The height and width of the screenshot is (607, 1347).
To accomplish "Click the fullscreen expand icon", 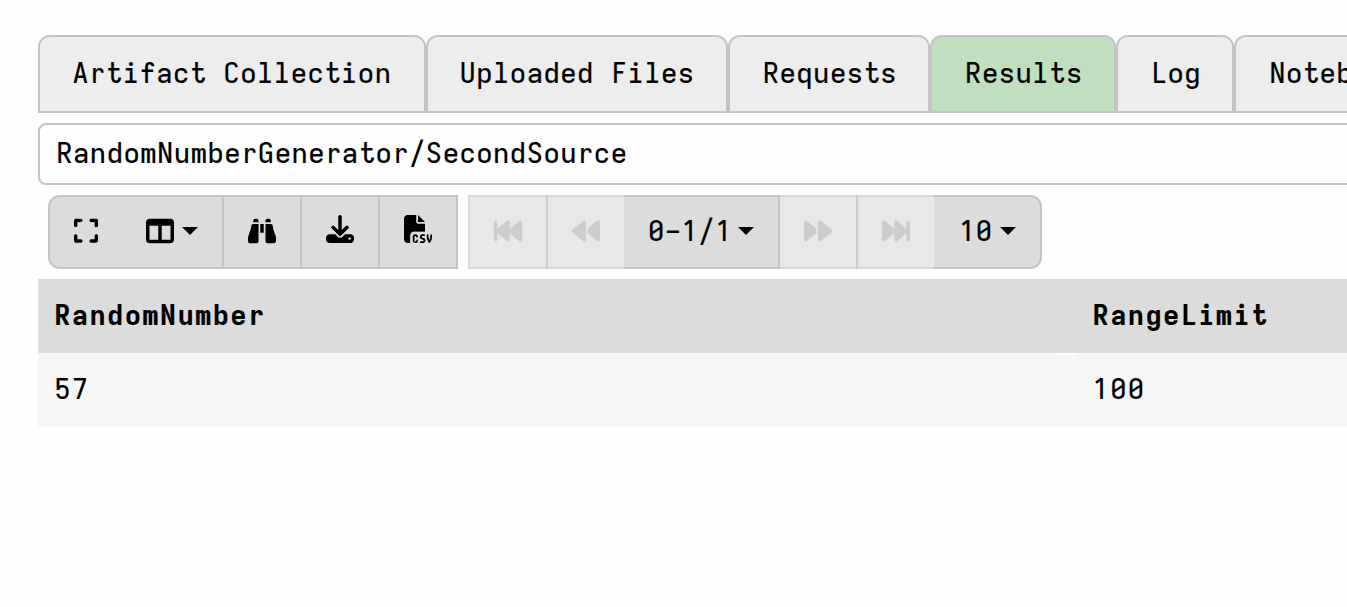I will [x=86, y=232].
